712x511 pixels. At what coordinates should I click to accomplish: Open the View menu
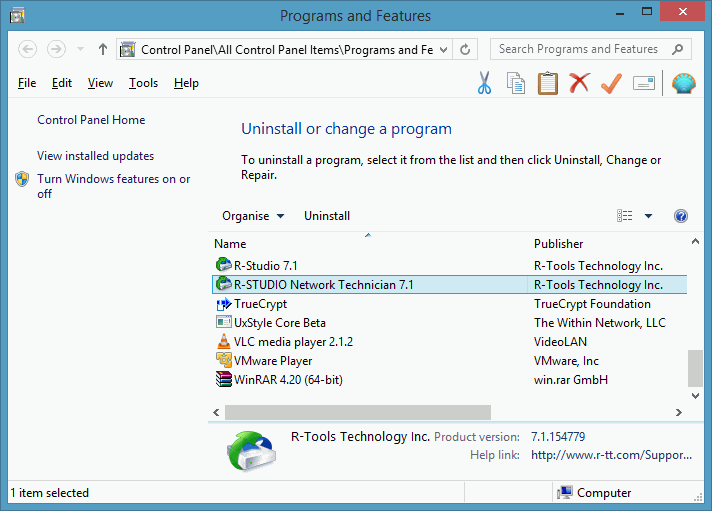[100, 83]
